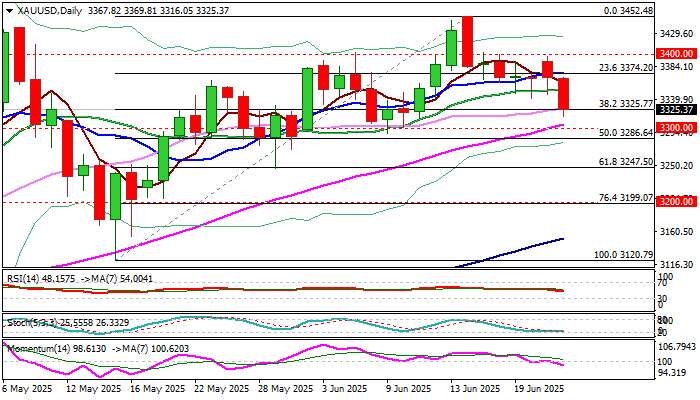The image size is (700, 400).
Task: Select the red 3400.00 price level label
Action: point(677,53)
